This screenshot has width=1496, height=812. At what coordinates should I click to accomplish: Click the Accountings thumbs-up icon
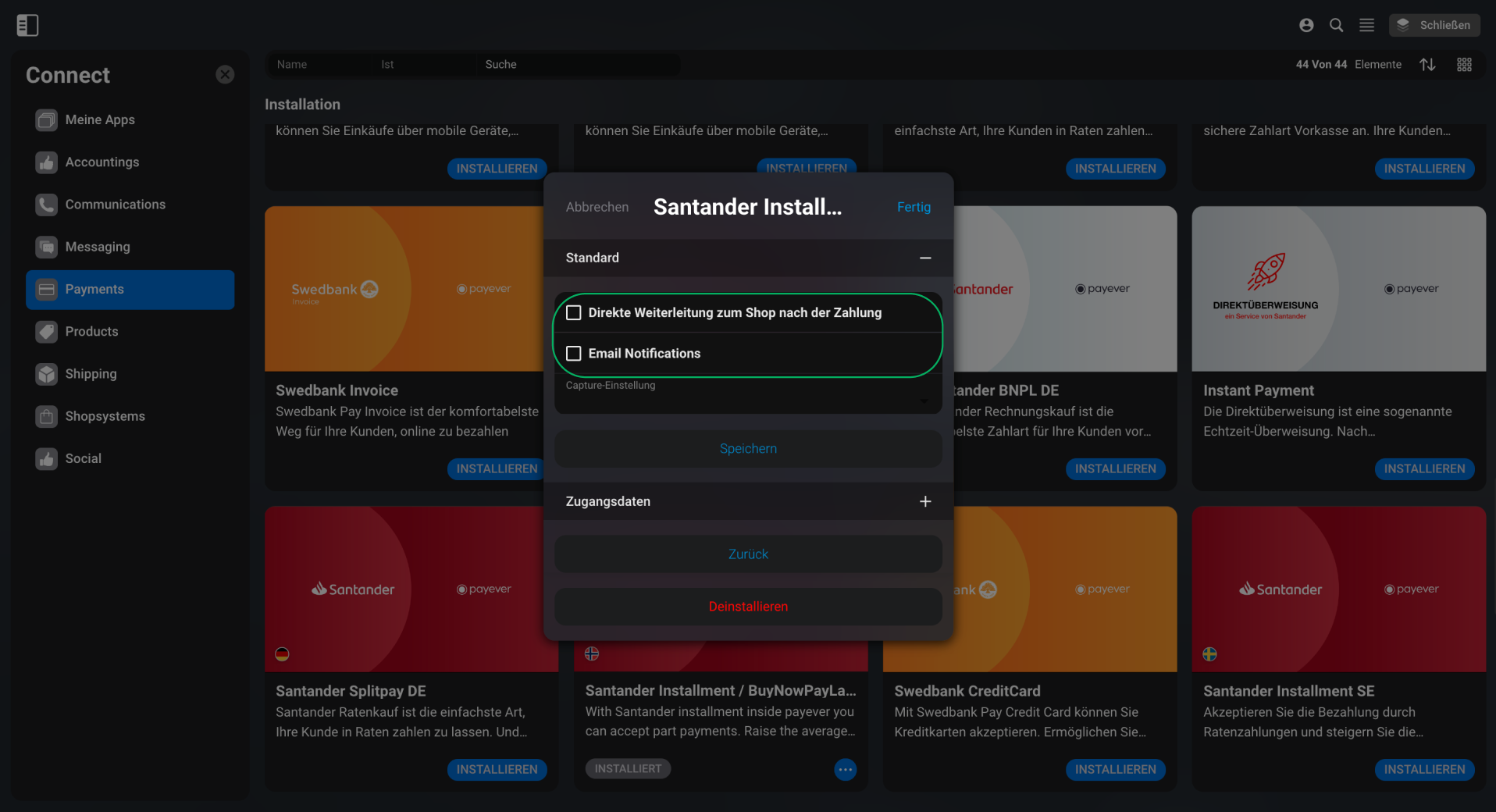pos(47,162)
